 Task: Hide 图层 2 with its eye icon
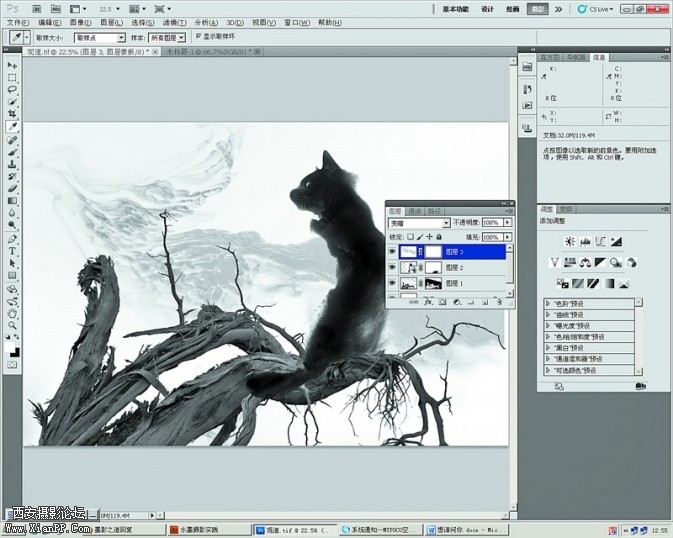[392, 267]
